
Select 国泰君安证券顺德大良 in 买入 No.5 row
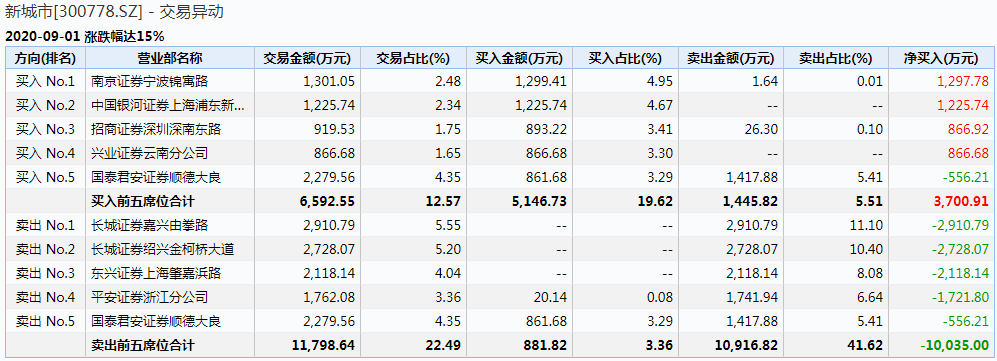click(156, 177)
